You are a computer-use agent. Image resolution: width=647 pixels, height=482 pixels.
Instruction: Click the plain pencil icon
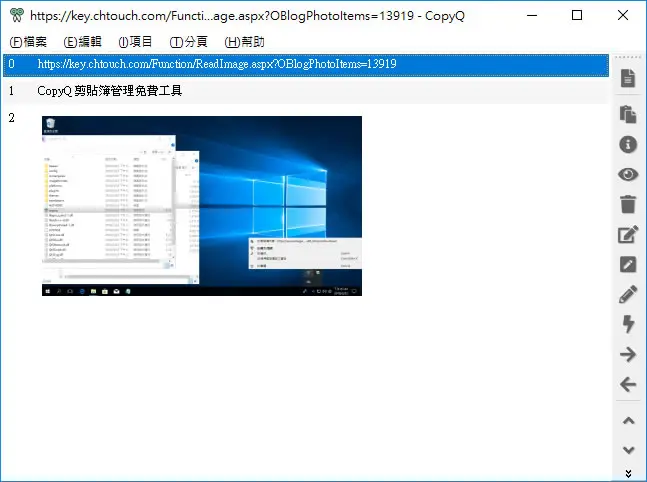click(628, 294)
